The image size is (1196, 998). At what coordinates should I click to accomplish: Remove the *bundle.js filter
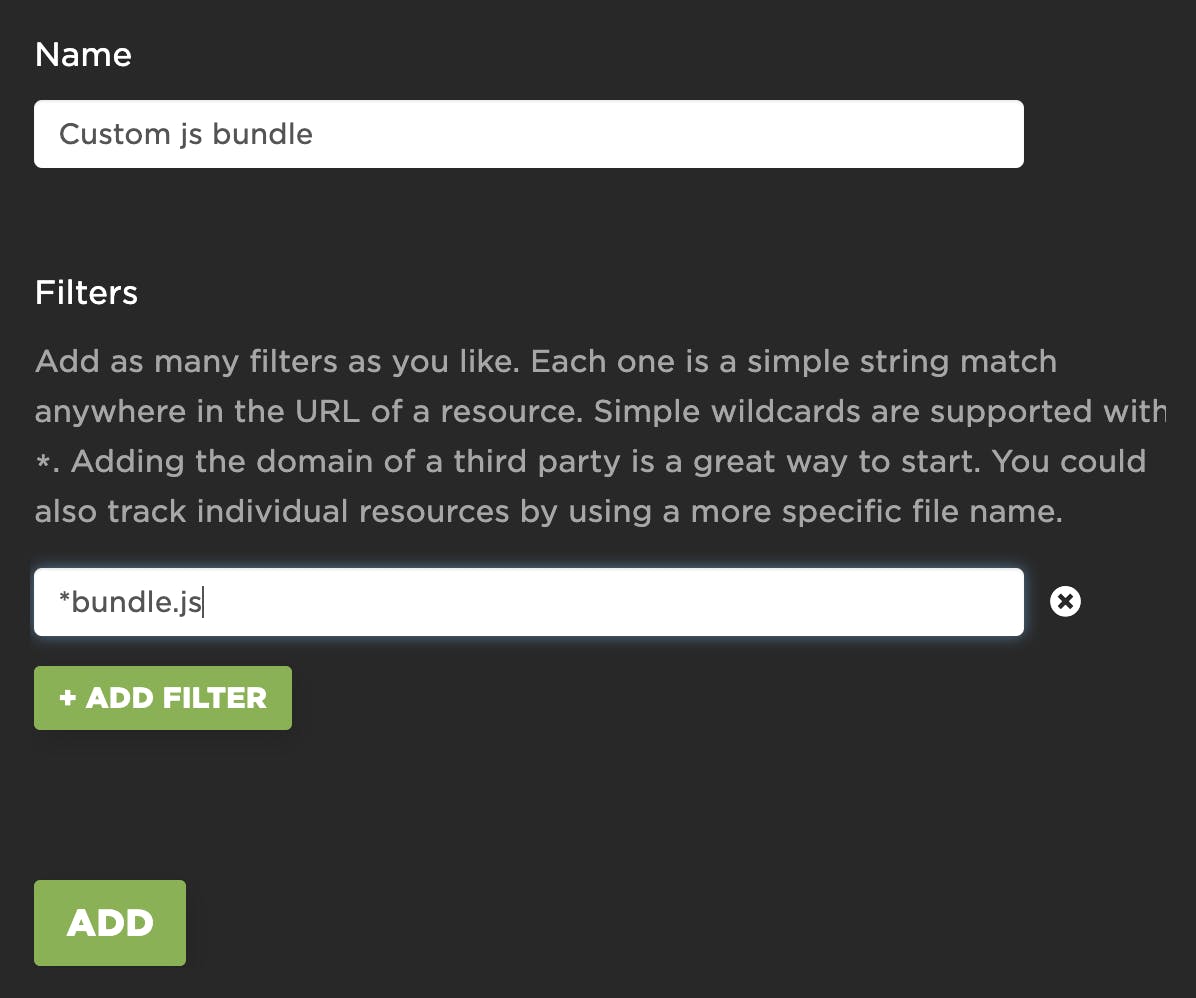(1065, 601)
